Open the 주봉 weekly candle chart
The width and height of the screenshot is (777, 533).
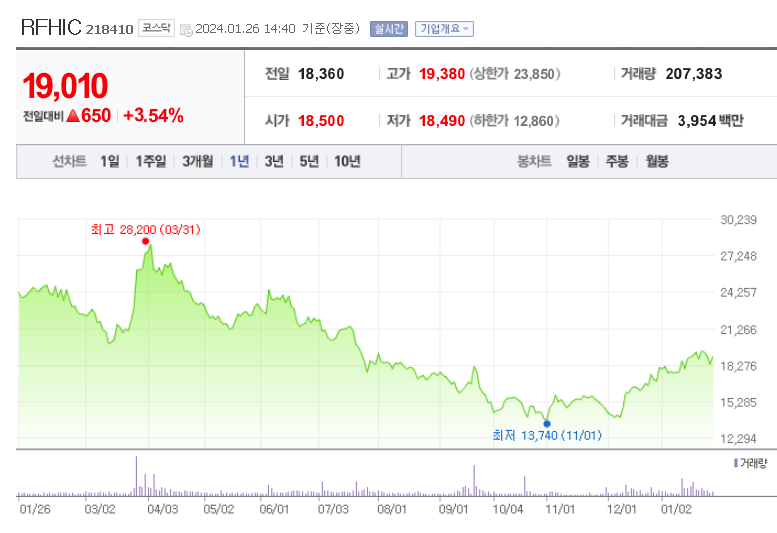617,161
